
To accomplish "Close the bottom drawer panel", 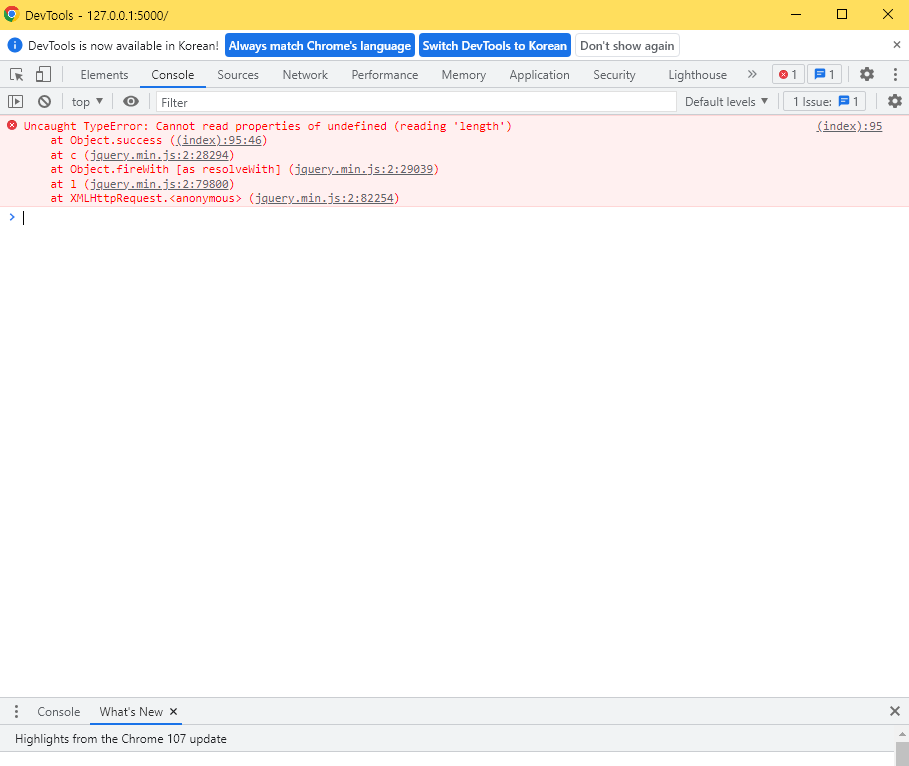I will click(895, 711).
